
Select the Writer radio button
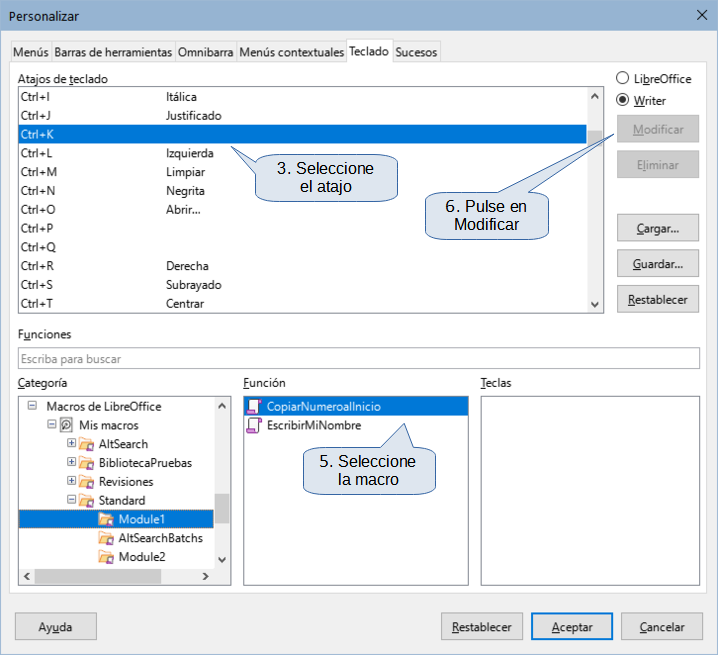pos(622,100)
